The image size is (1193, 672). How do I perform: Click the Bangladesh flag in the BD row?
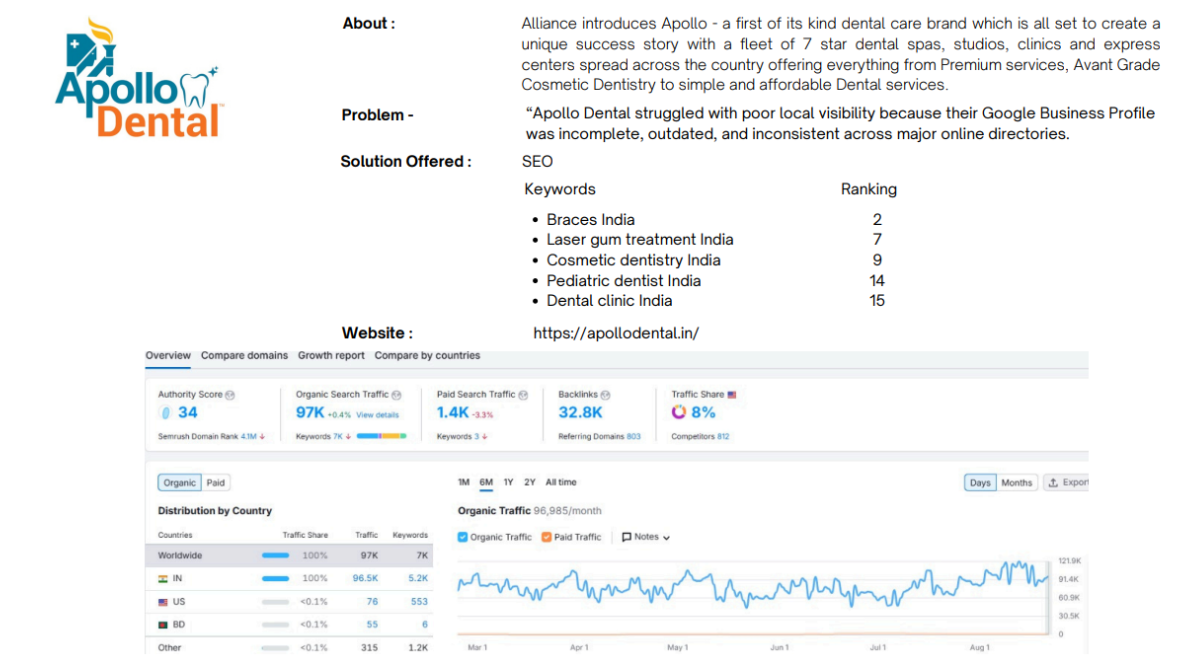tap(163, 625)
